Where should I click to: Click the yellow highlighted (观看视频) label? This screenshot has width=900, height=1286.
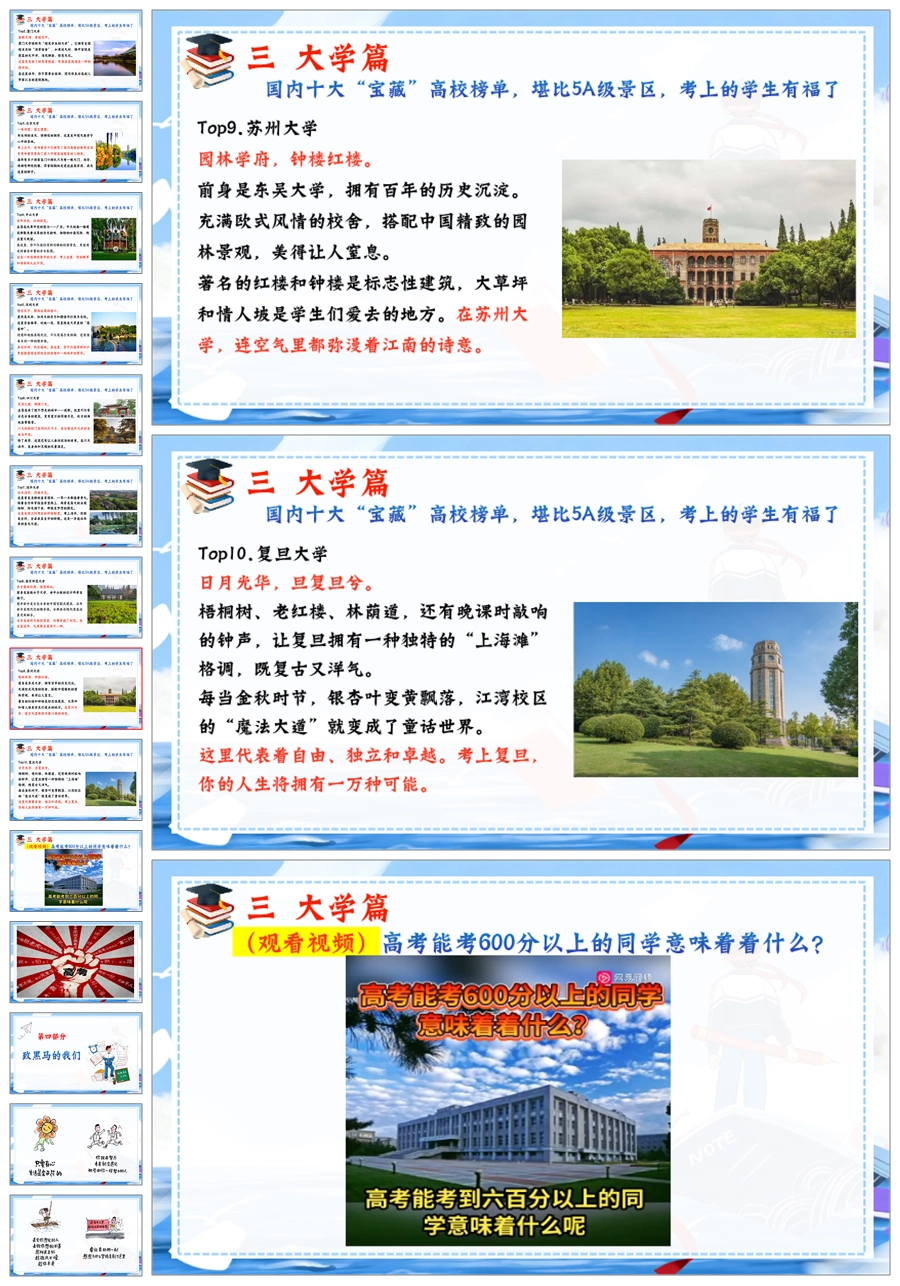point(305,943)
